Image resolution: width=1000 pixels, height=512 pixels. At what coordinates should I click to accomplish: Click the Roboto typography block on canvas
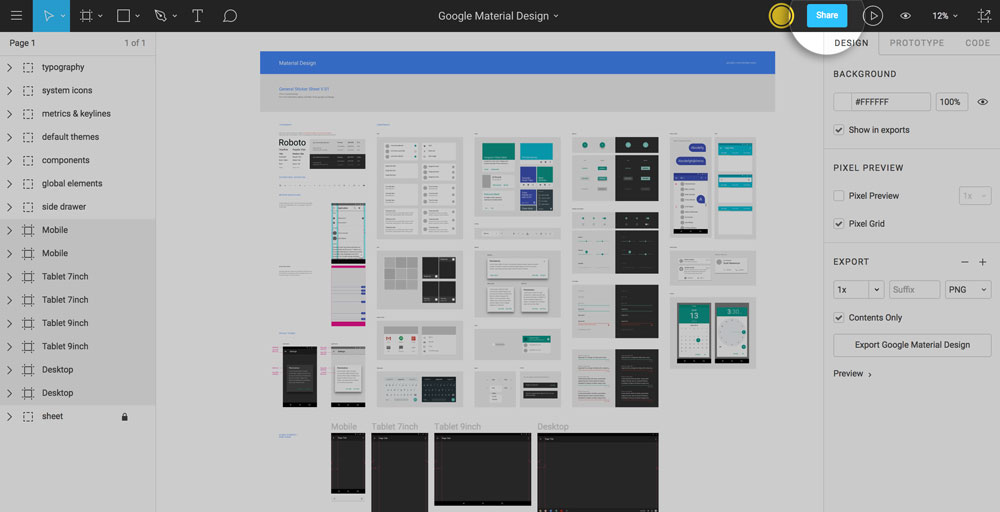click(292, 143)
